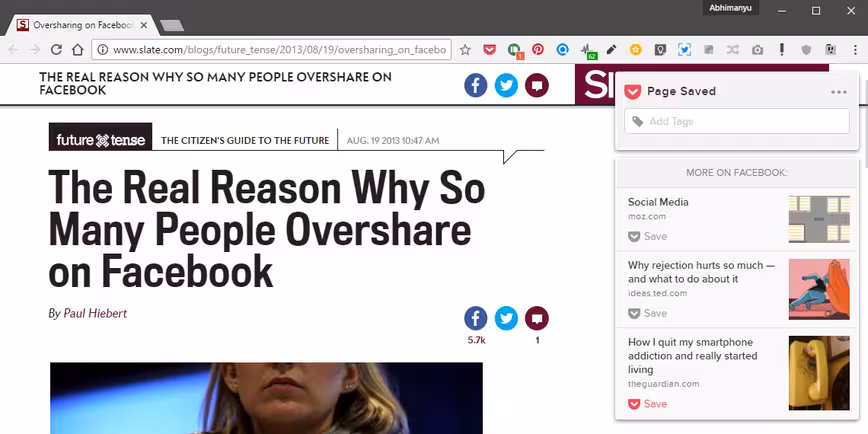868x434 pixels.
Task: Share on Twitter from sticky header
Action: [x=506, y=85]
